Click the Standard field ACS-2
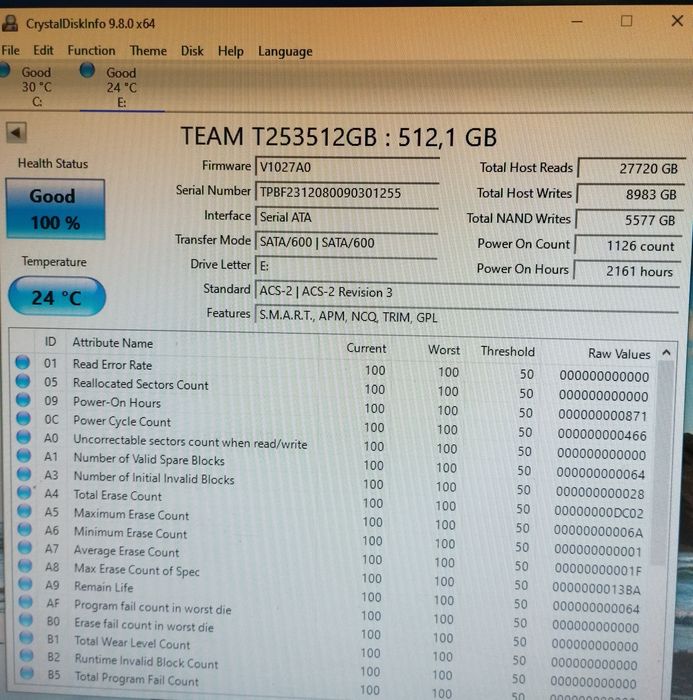 (467, 292)
